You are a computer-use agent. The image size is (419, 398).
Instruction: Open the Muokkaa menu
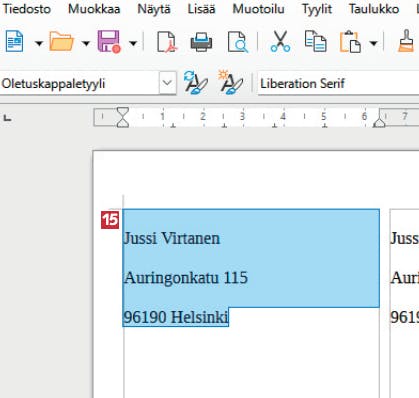pos(94,9)
